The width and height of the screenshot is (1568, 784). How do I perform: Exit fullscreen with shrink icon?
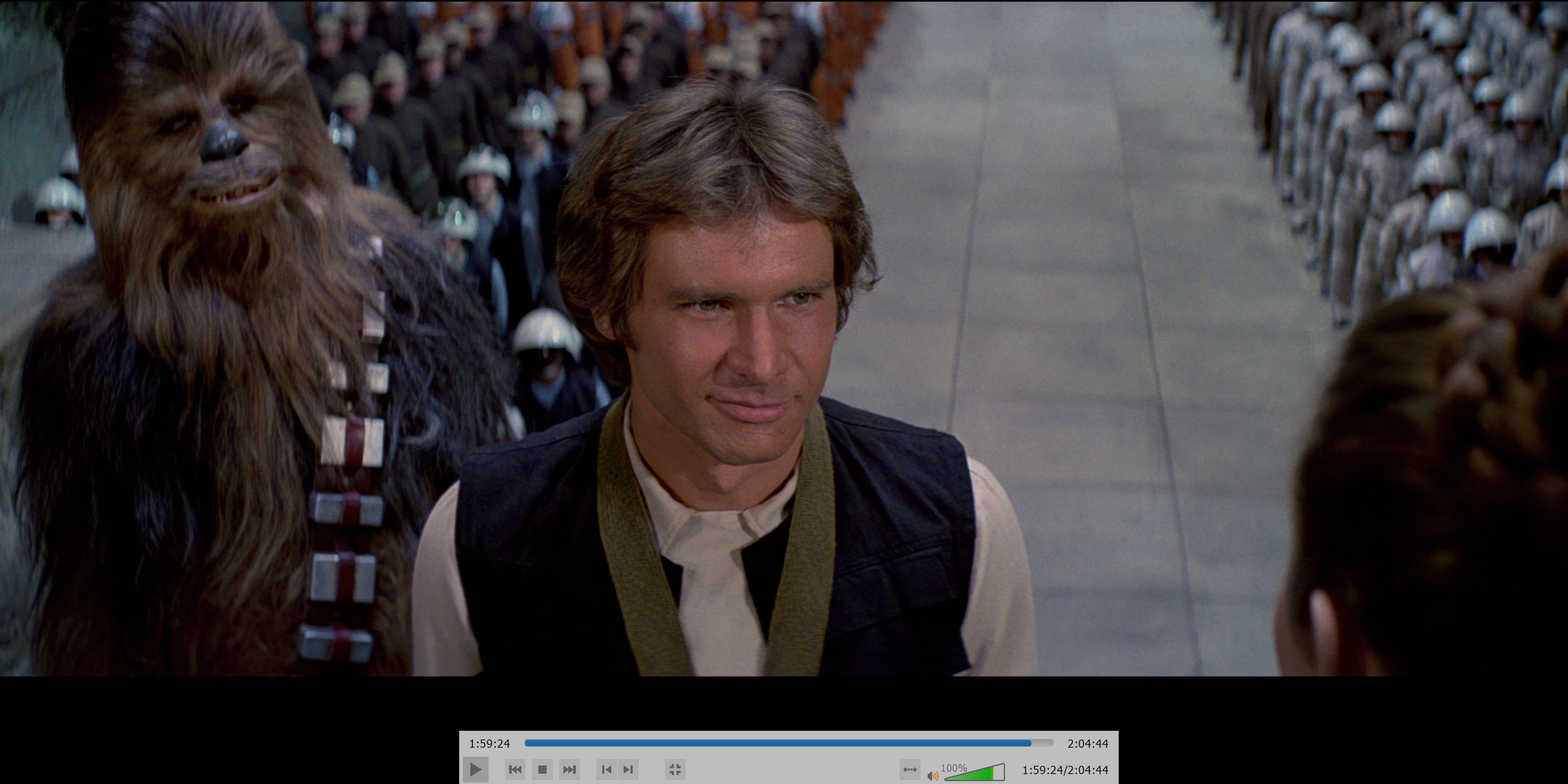675,770
